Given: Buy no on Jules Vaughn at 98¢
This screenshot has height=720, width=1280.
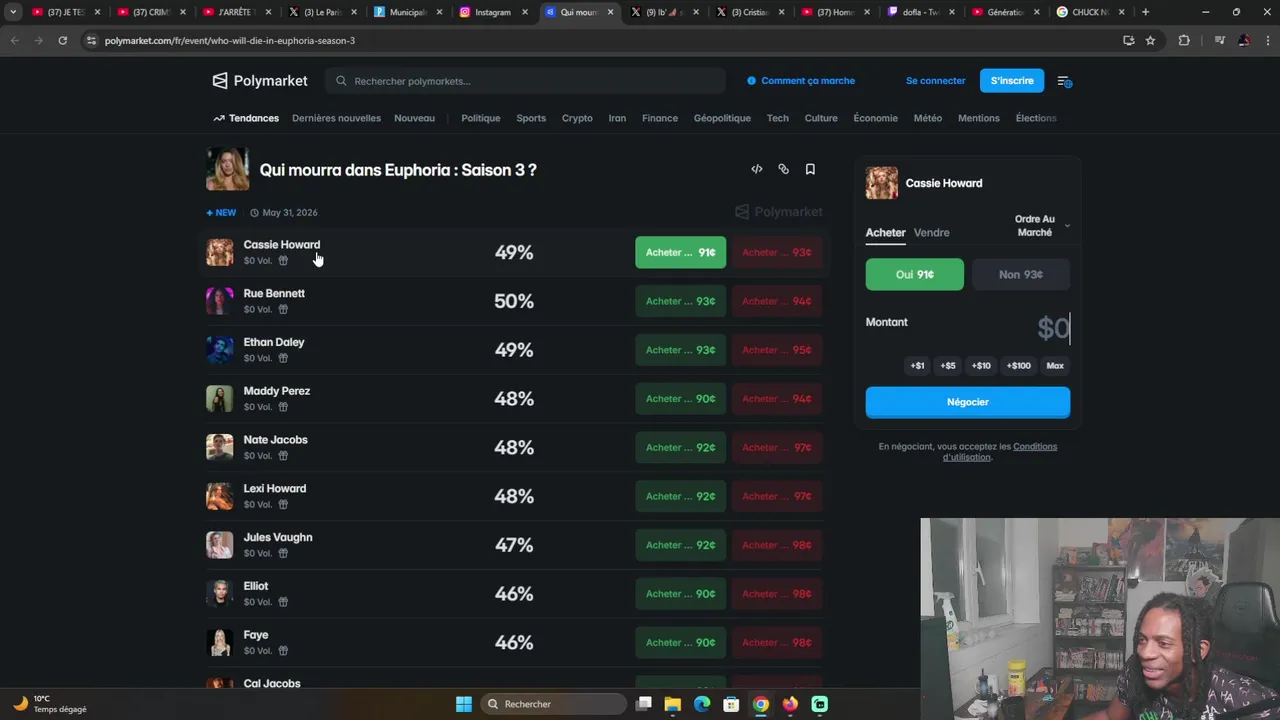Looking at the screenshot, I should (x=776, y=545).
